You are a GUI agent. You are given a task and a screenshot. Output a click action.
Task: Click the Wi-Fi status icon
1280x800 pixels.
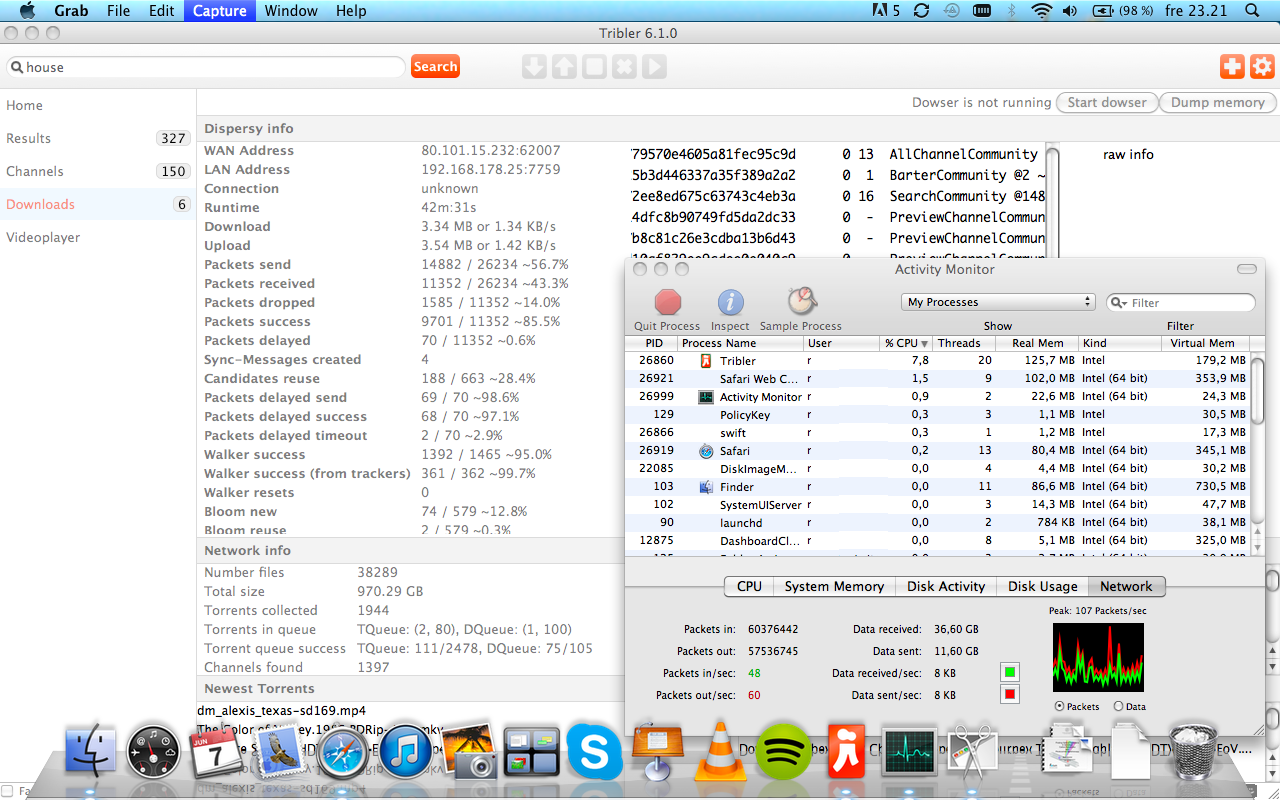coord(1042,11)
